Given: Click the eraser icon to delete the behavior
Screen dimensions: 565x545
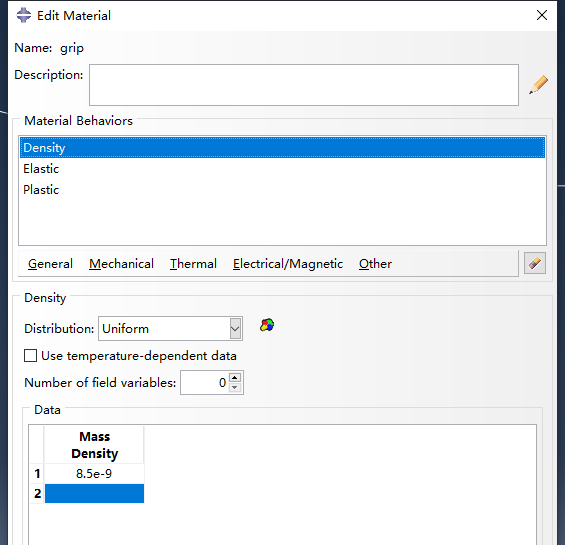Looking at the screenshot, I should click(535, 263).
